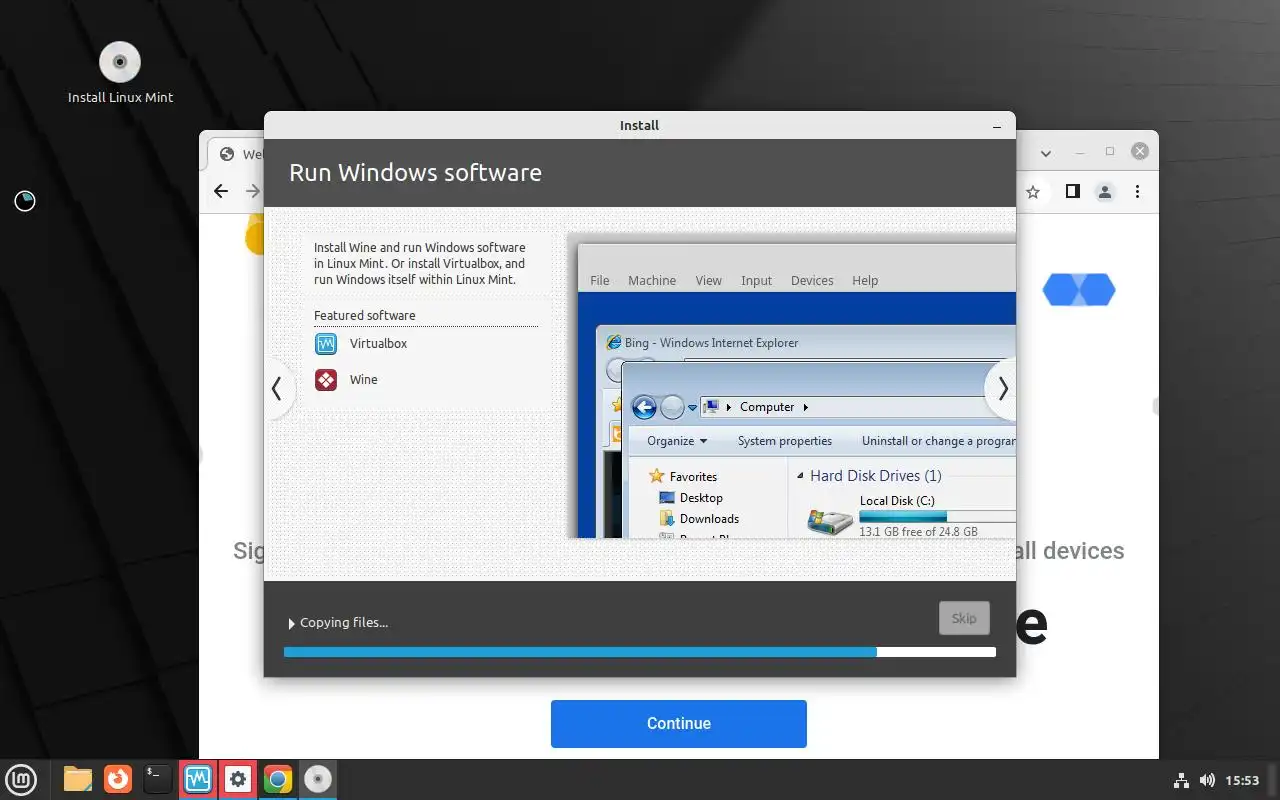Click the Input menu in the slide screenshot

tap(756, 281)
